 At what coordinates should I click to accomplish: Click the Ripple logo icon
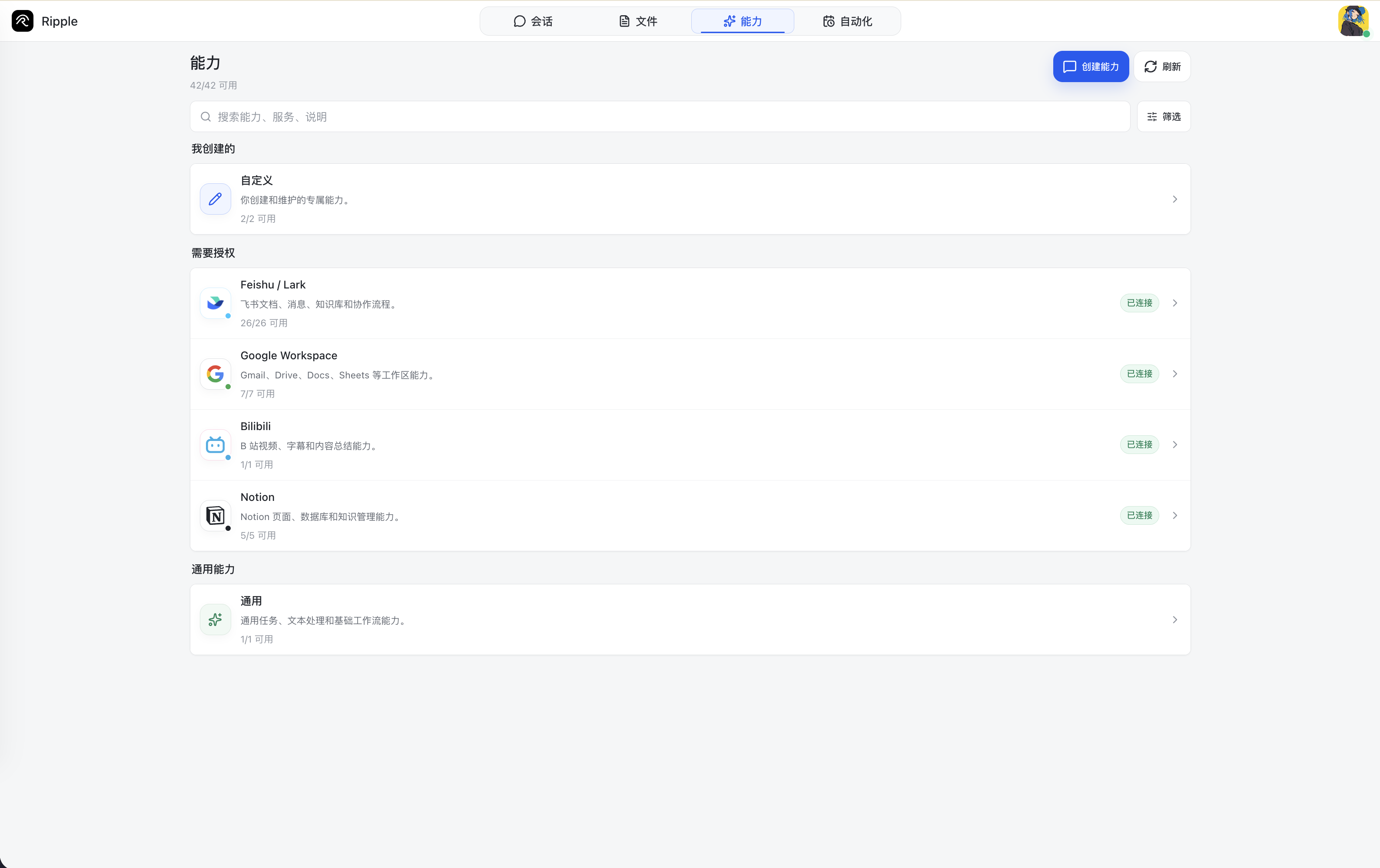point(22,21)
